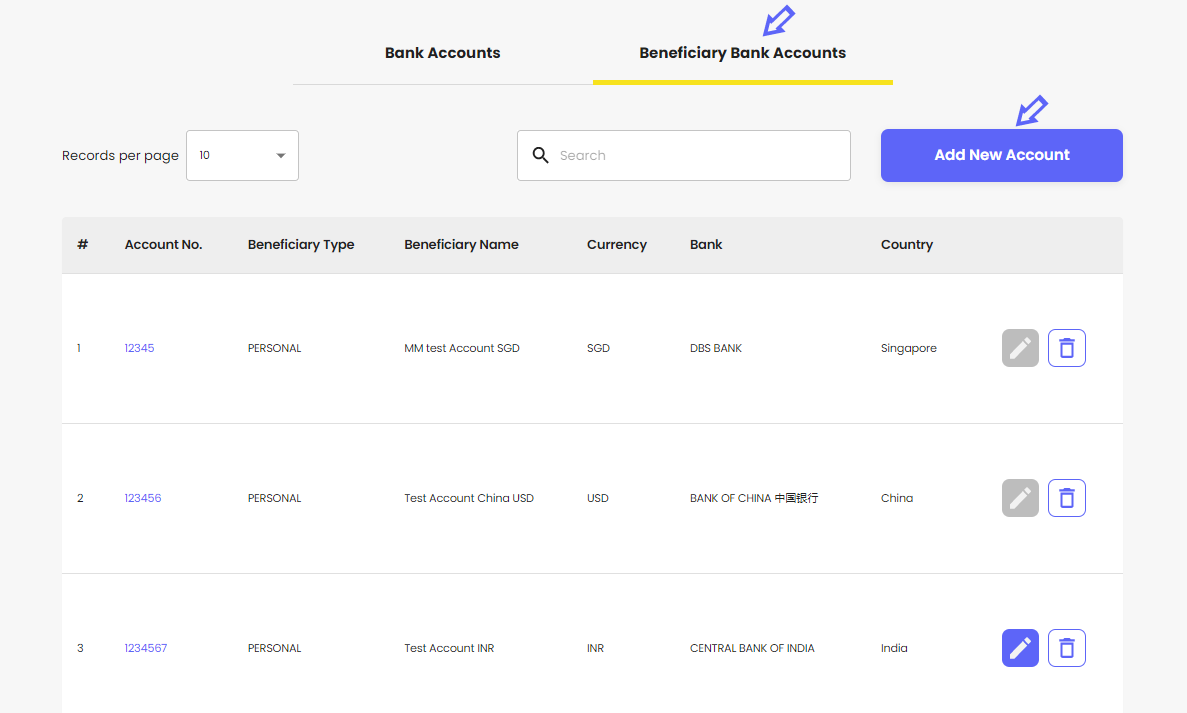
Task: Click the Currency column header
Action: pyautogui.click(x=616, y=244)
